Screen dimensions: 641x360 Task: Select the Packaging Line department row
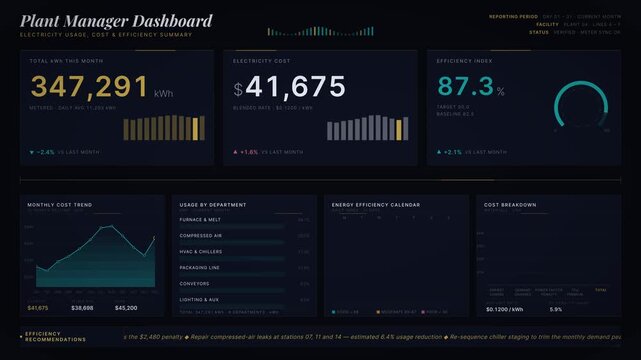tap(244, 270)
